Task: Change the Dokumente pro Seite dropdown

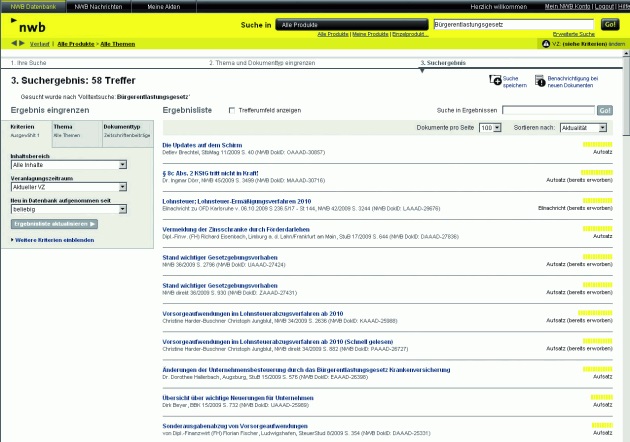Action: click(490, 128)
